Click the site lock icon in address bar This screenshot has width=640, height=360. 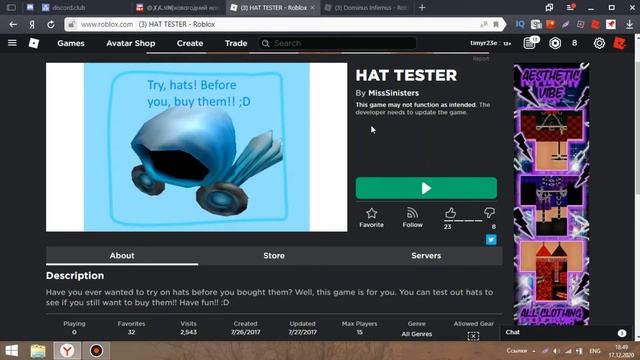pos(71,24)
